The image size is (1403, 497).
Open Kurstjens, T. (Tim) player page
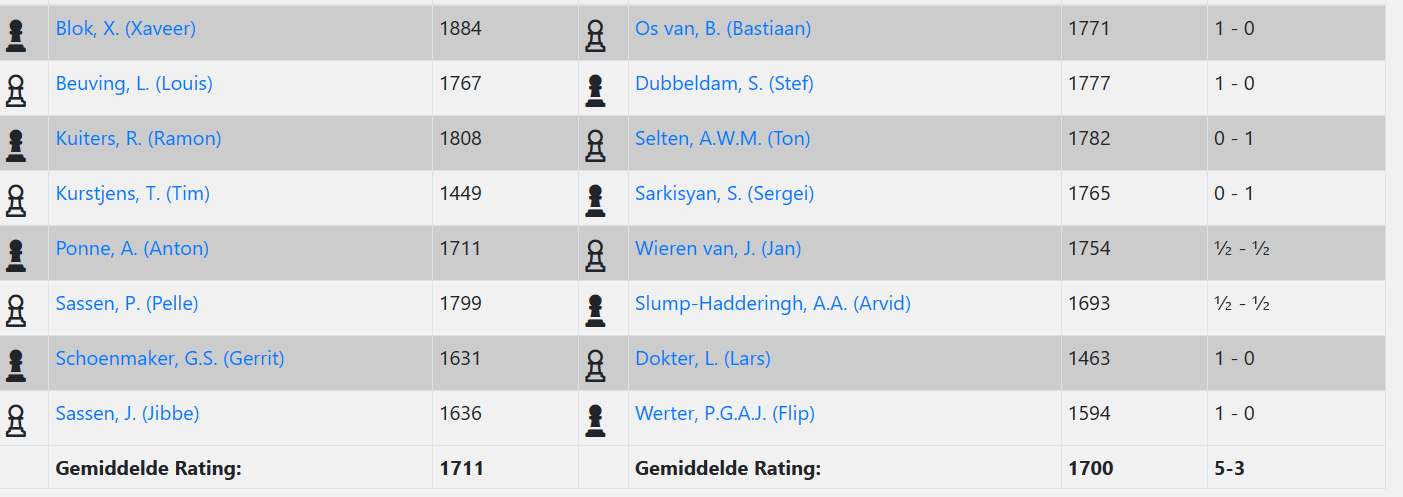point(132,194)
